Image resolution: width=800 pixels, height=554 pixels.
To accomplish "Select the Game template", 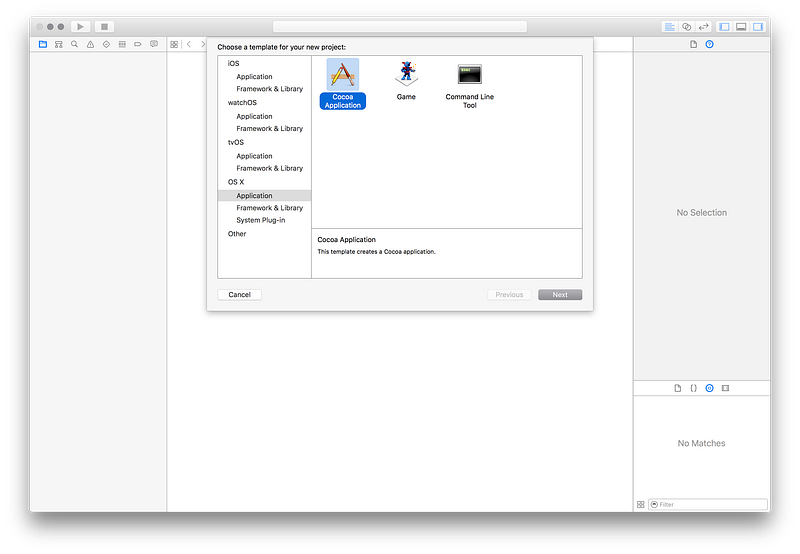I will (406, 81).
